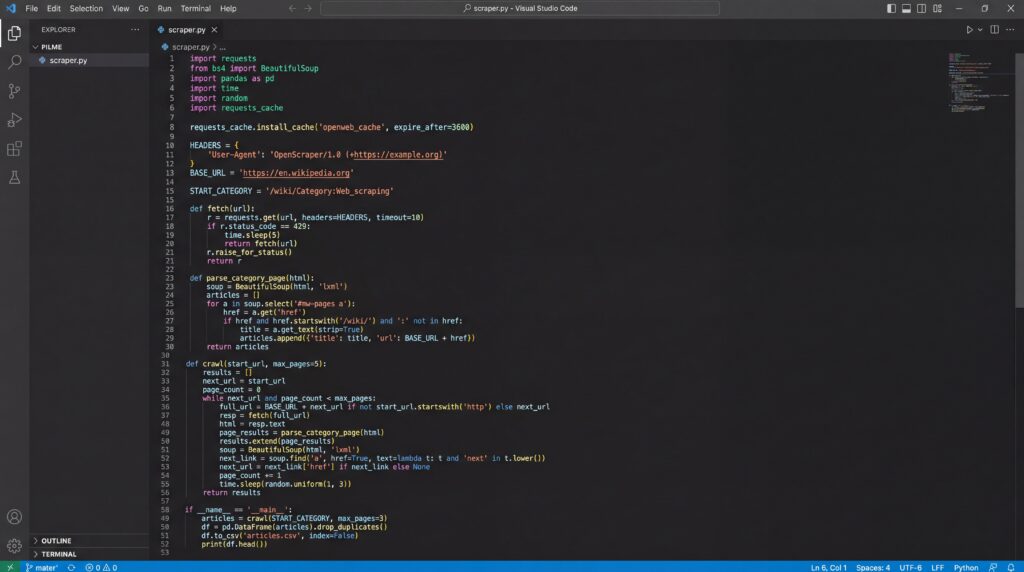Change the UTF-8 file encoding

910,567
